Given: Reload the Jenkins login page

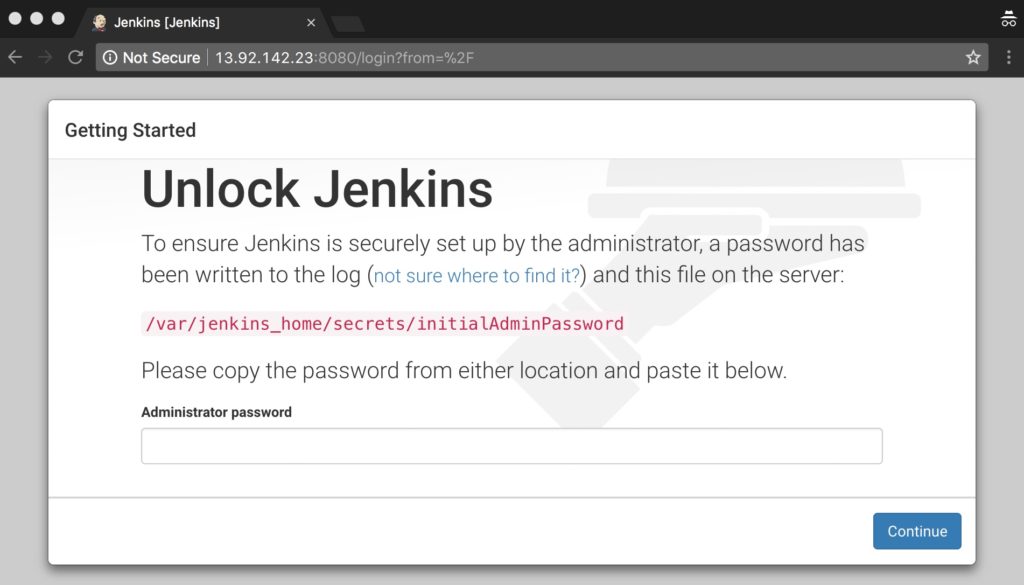Looking at the screenshot, I should click(75, 57).
